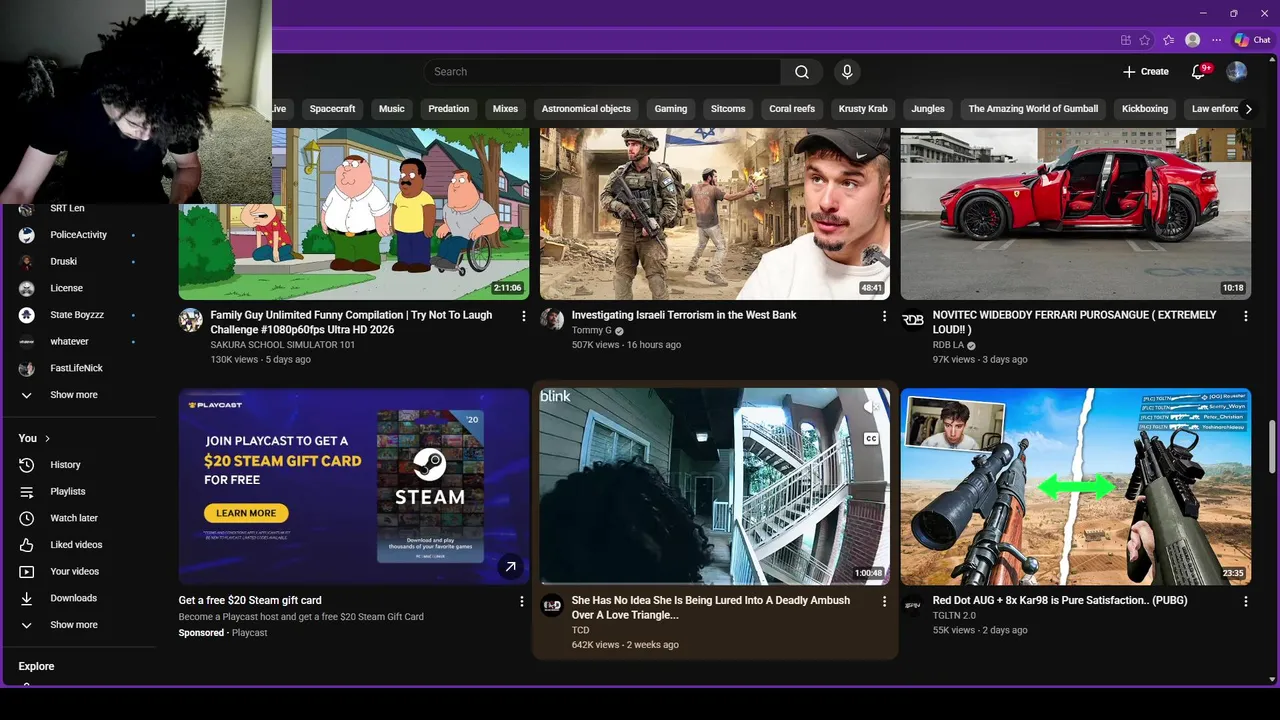Open Explore section heading

pos(36,666)
